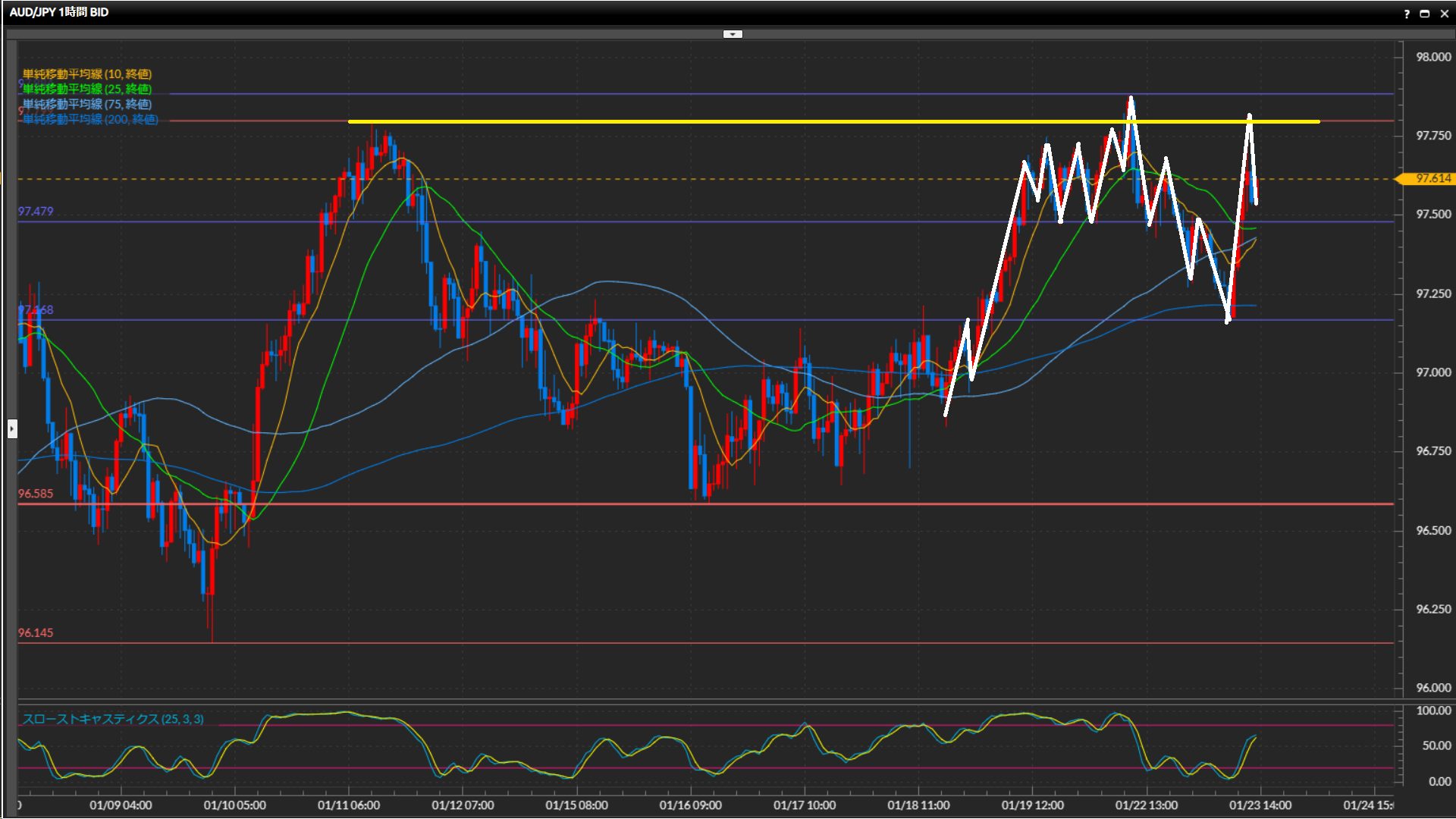Maximize the AUD/JPY chart window
Screen dimensions: 1456x819
click(x=1425, y=14)
